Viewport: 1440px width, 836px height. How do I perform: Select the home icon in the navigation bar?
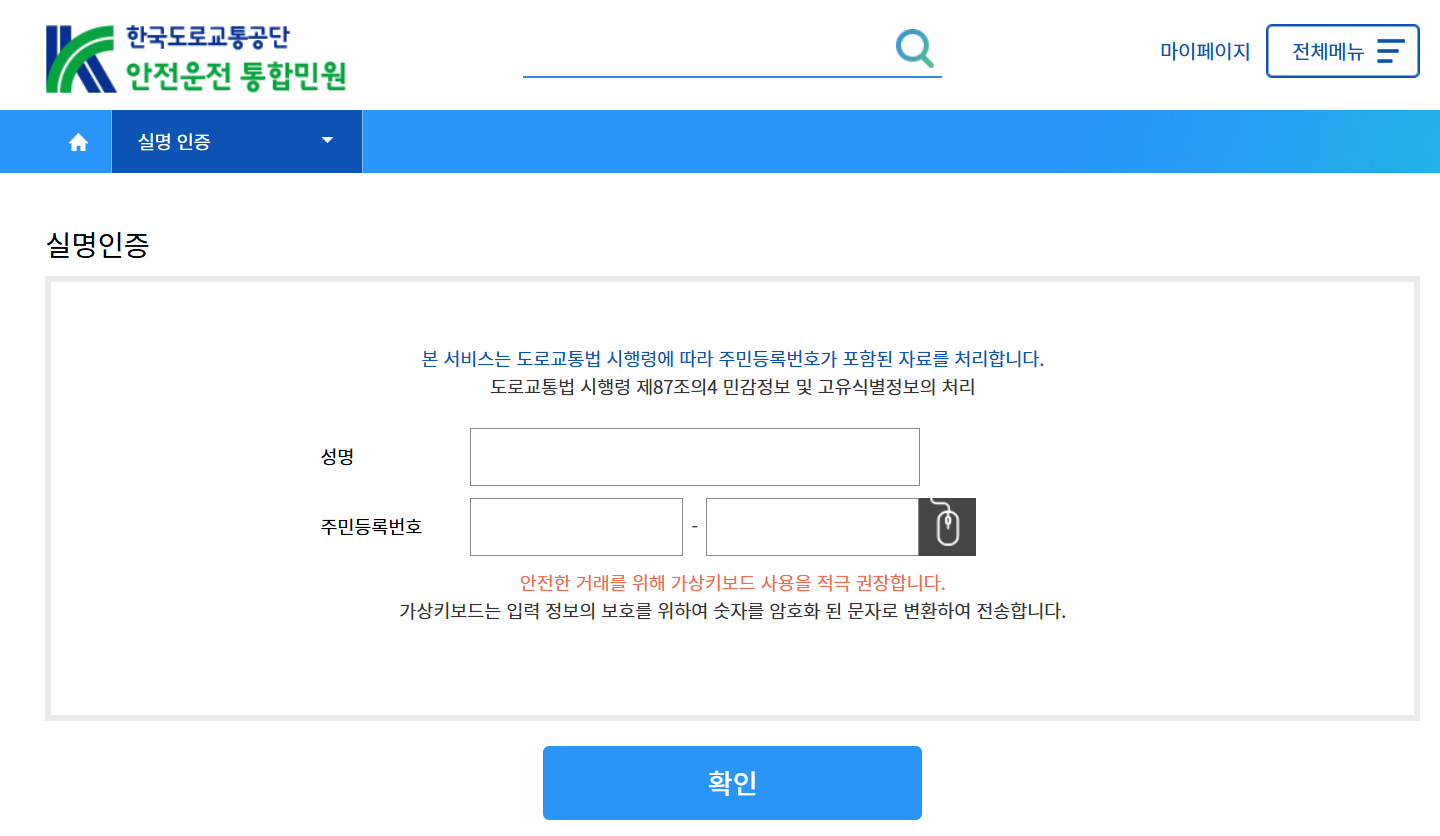coord(78,141)
